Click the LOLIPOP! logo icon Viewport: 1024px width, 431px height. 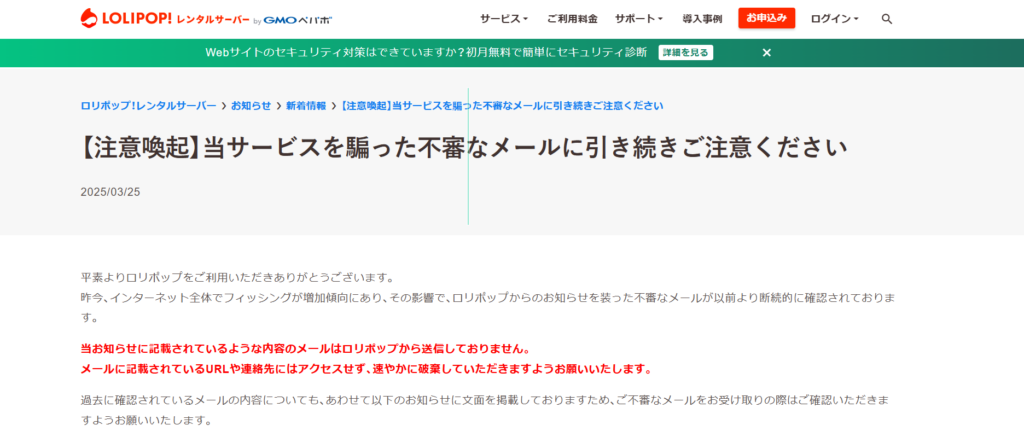click(89, 18)
